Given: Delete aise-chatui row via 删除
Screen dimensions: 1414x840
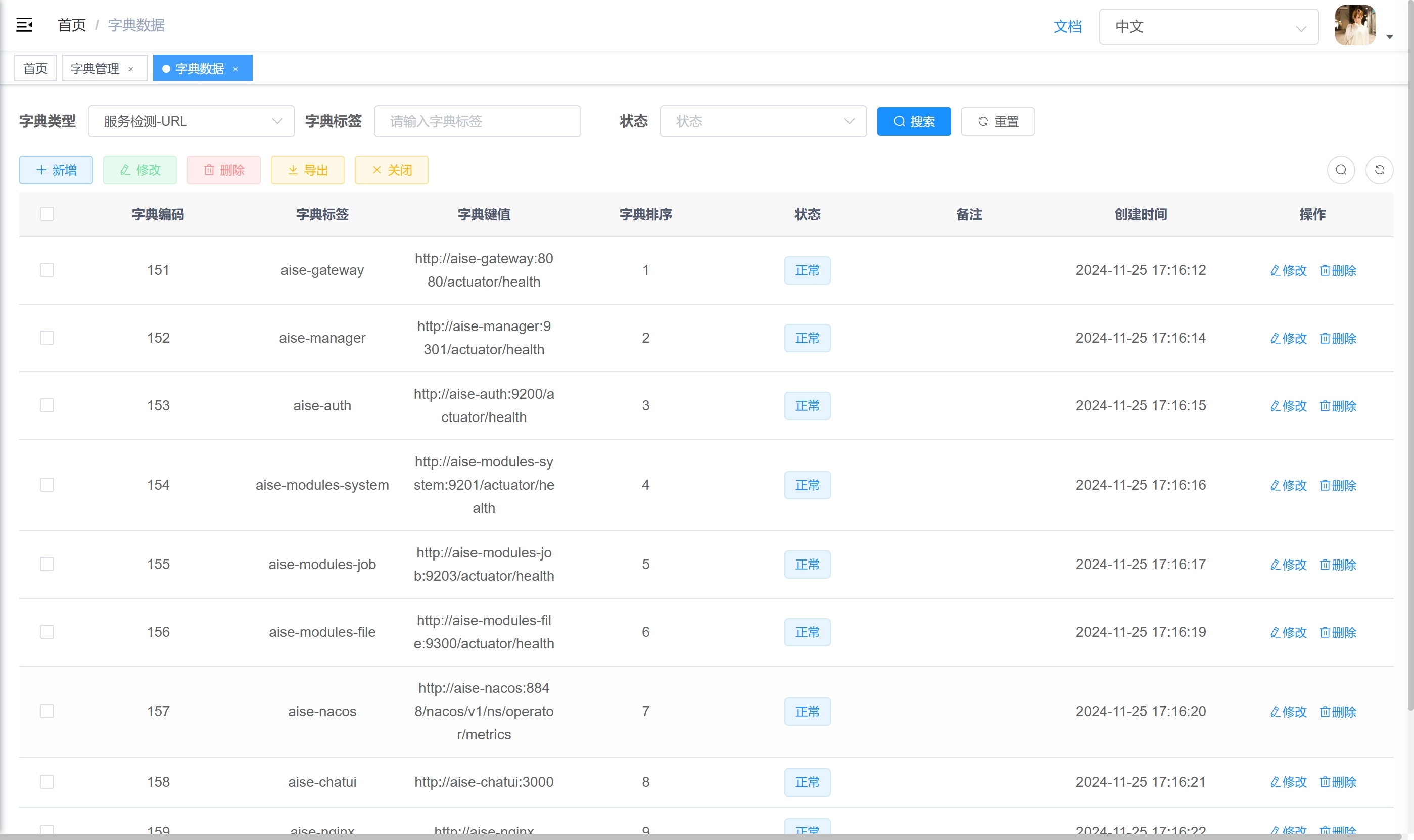Looking at the screenshot, I should [1338, 782].
